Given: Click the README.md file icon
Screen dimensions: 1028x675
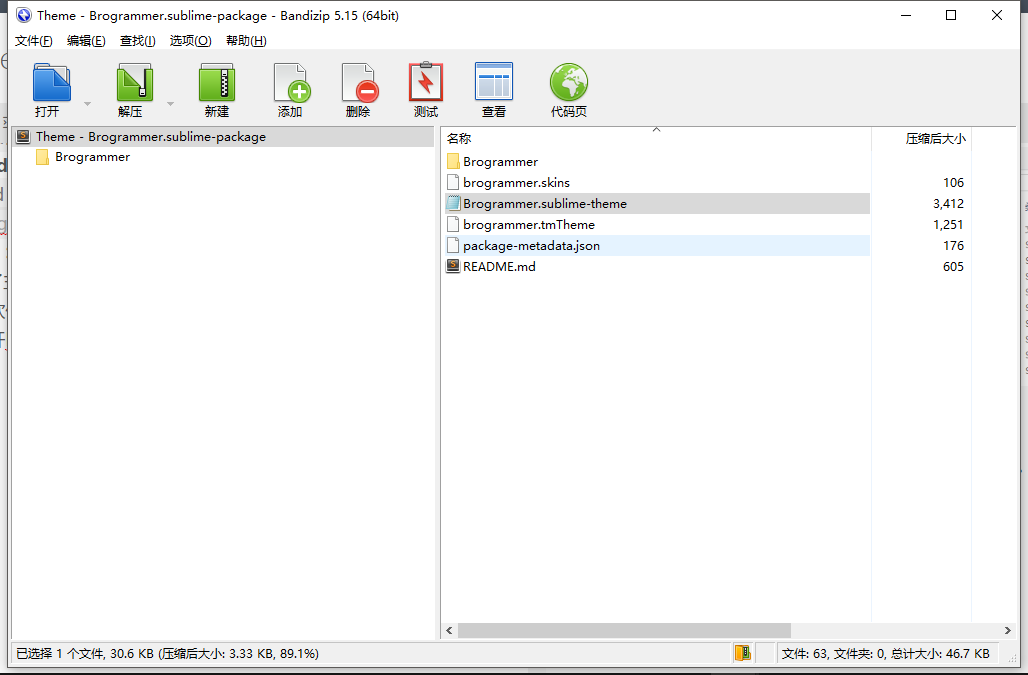Looking at the screenshot, I should 453,266.
